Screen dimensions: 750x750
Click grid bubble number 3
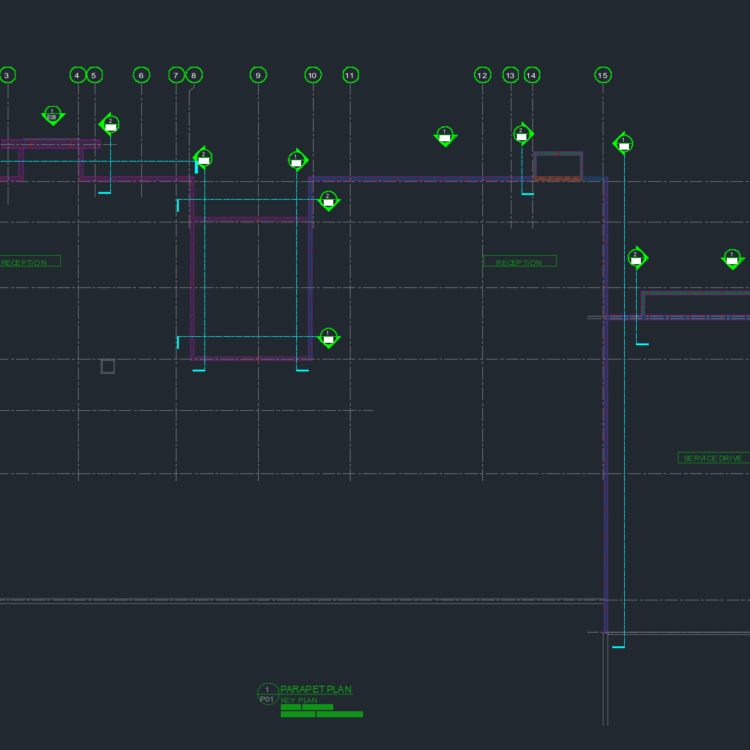7,75
